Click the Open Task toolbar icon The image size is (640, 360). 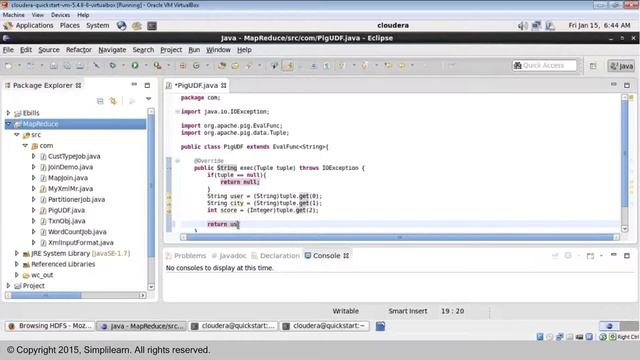[235, 65]
